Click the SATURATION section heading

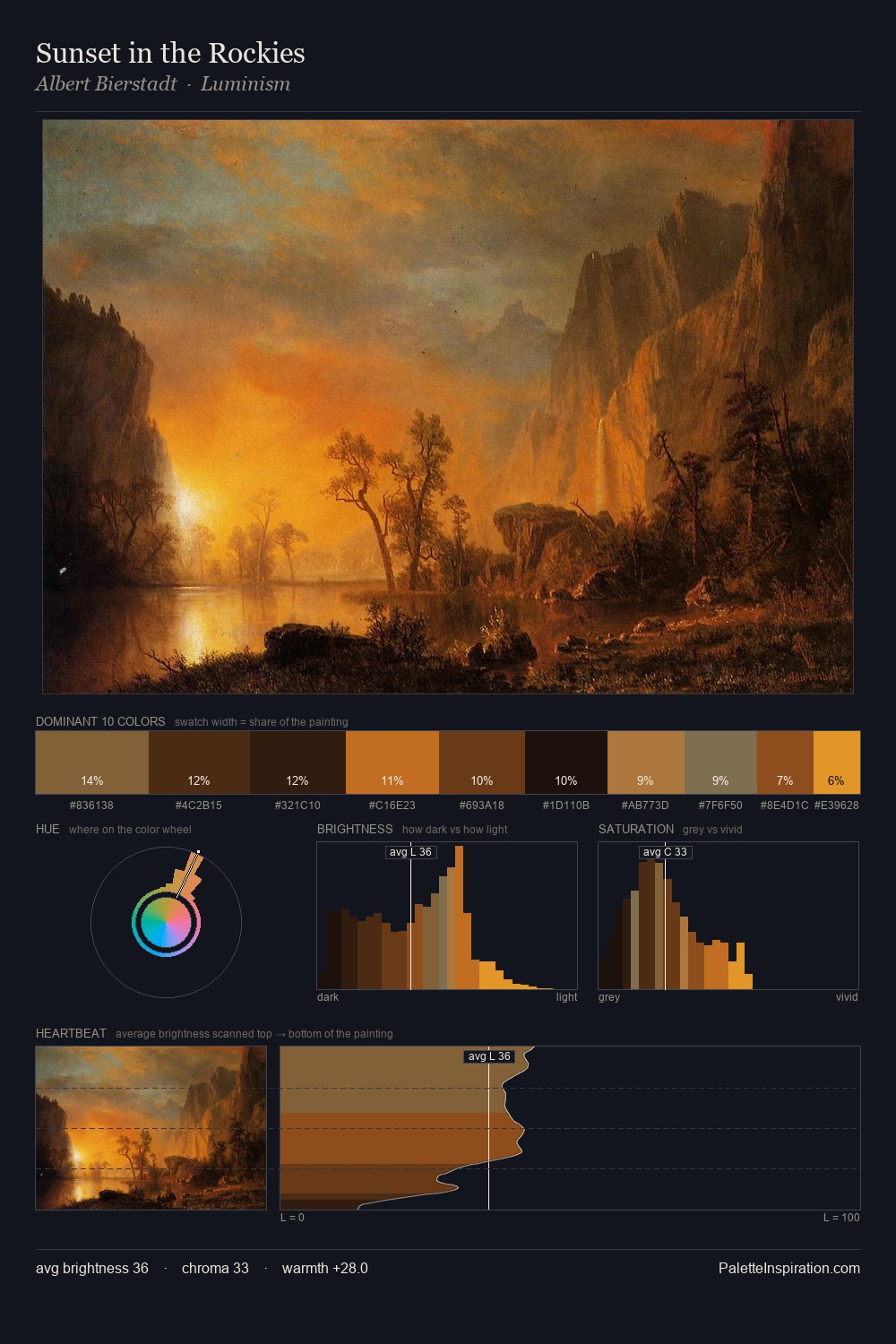(636, 829)
